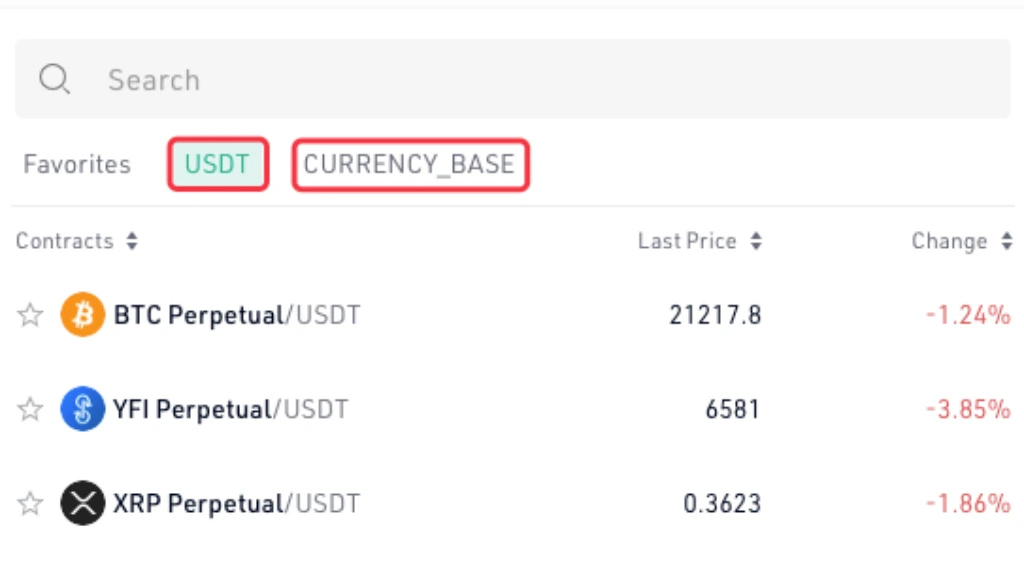Sort by Change using arrow icon

(1006, 241)
